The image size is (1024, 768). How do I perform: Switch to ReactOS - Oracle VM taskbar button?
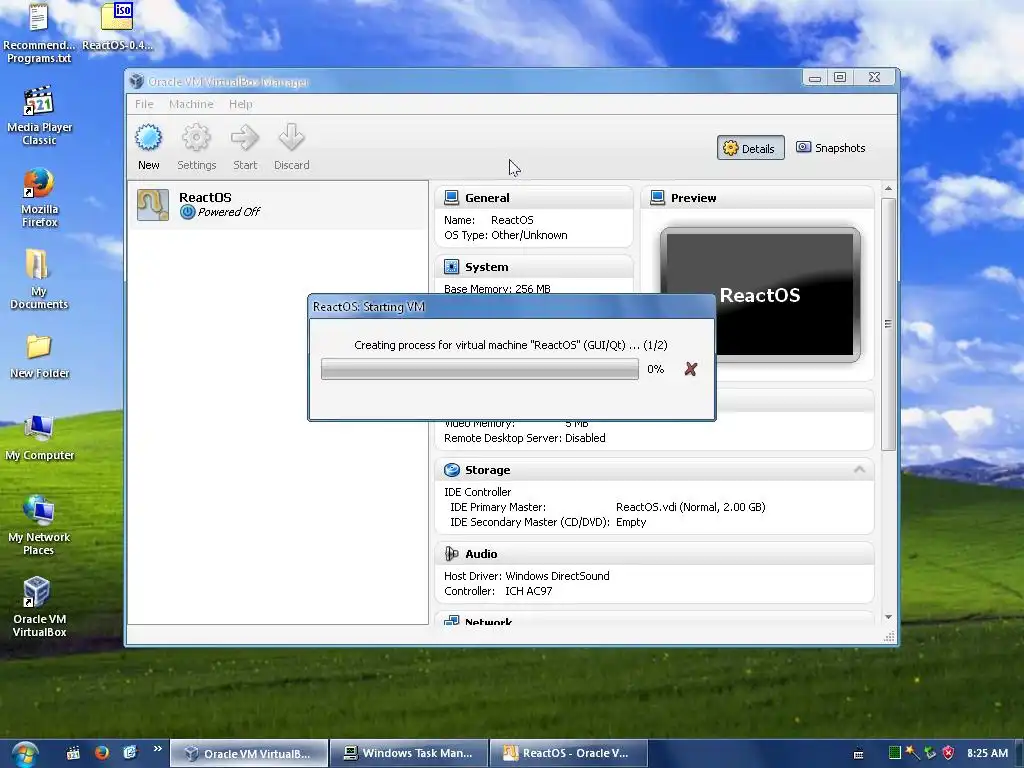coord(568,753)
